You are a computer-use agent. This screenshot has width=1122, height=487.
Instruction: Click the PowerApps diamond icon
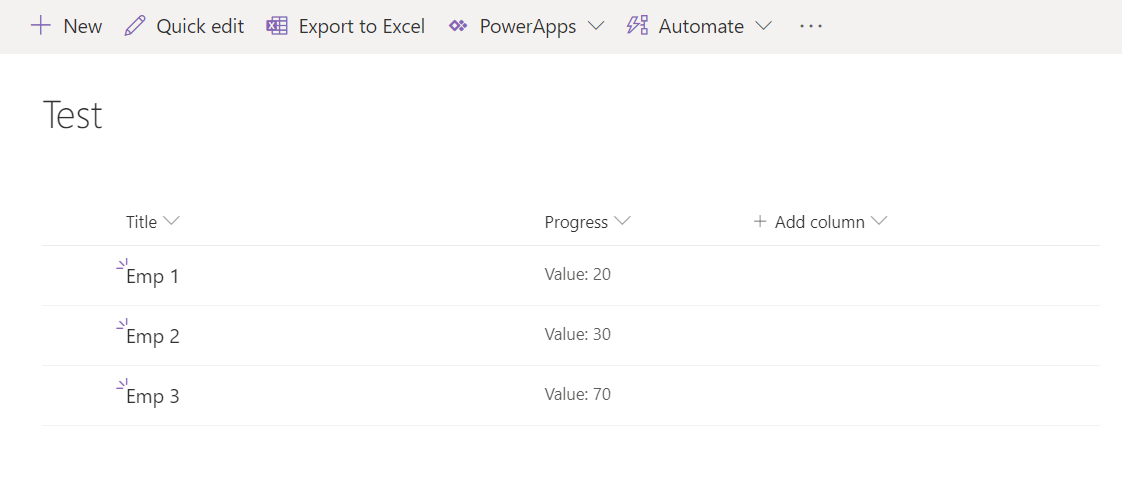(x=458, y=26)
